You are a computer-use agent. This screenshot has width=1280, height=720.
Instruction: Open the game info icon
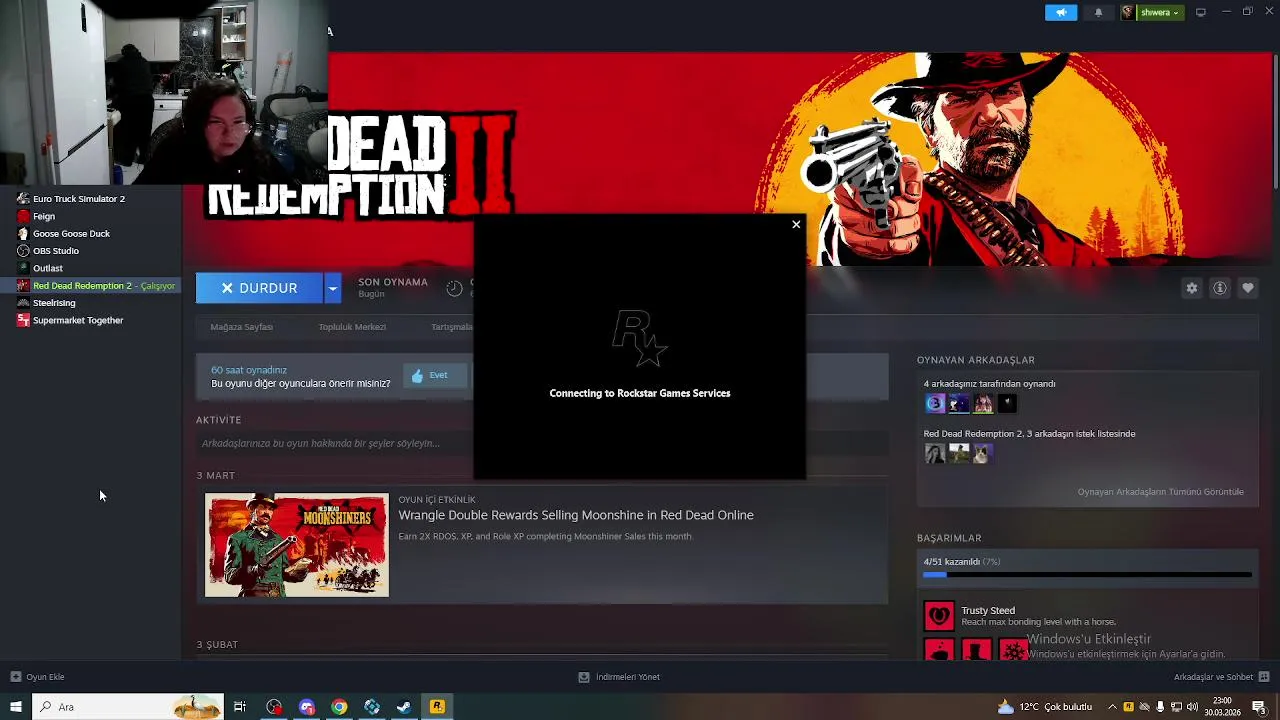coord(1220,288)
